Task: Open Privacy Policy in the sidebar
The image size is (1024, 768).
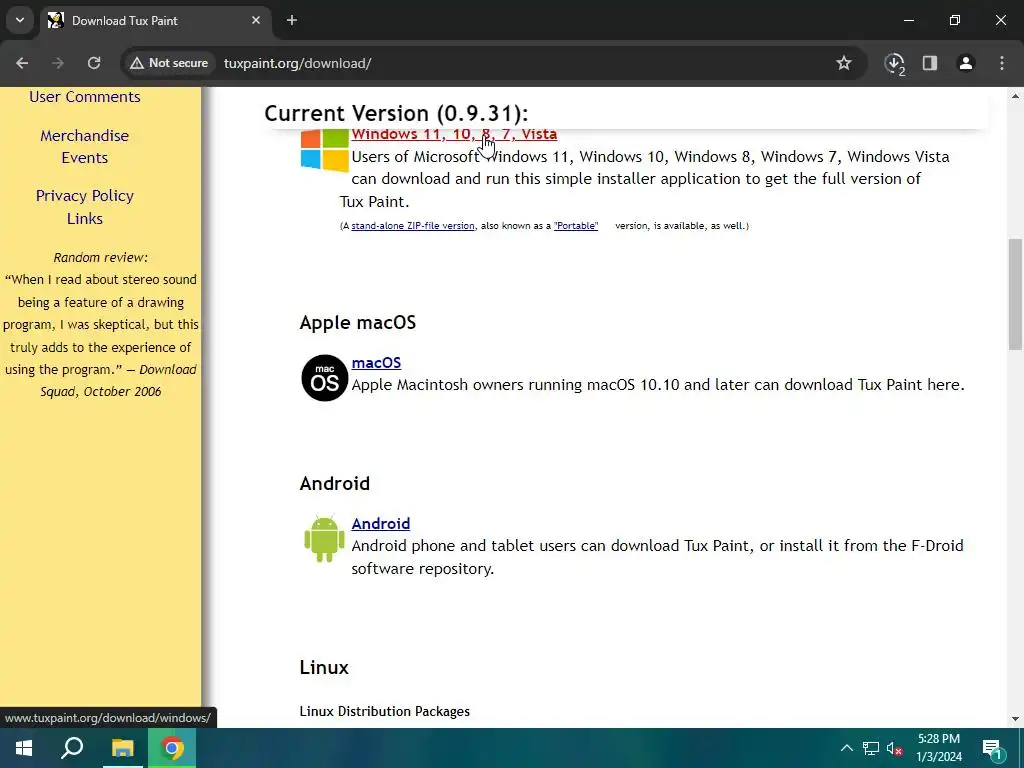Action: (85, 196)
